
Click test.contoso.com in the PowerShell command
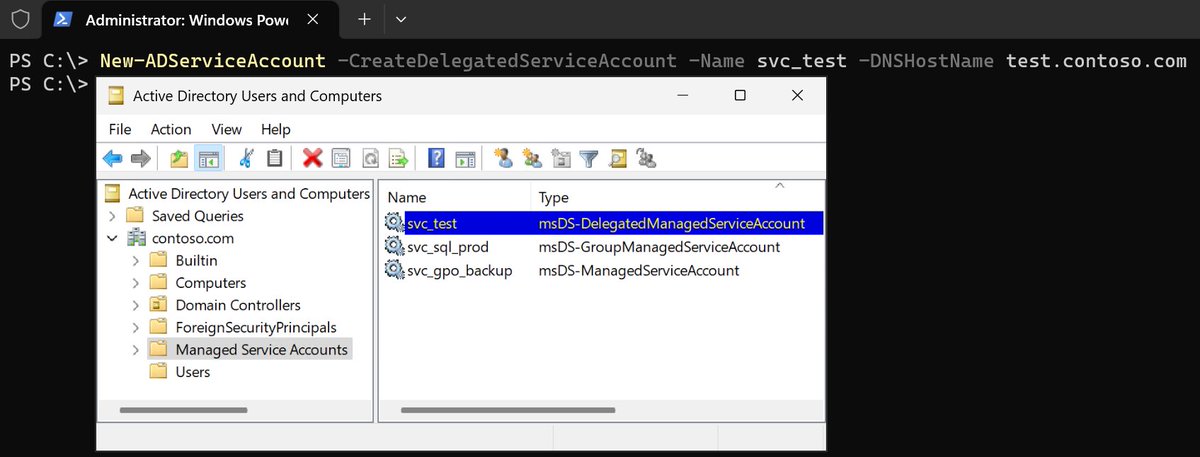(1097, 61)
